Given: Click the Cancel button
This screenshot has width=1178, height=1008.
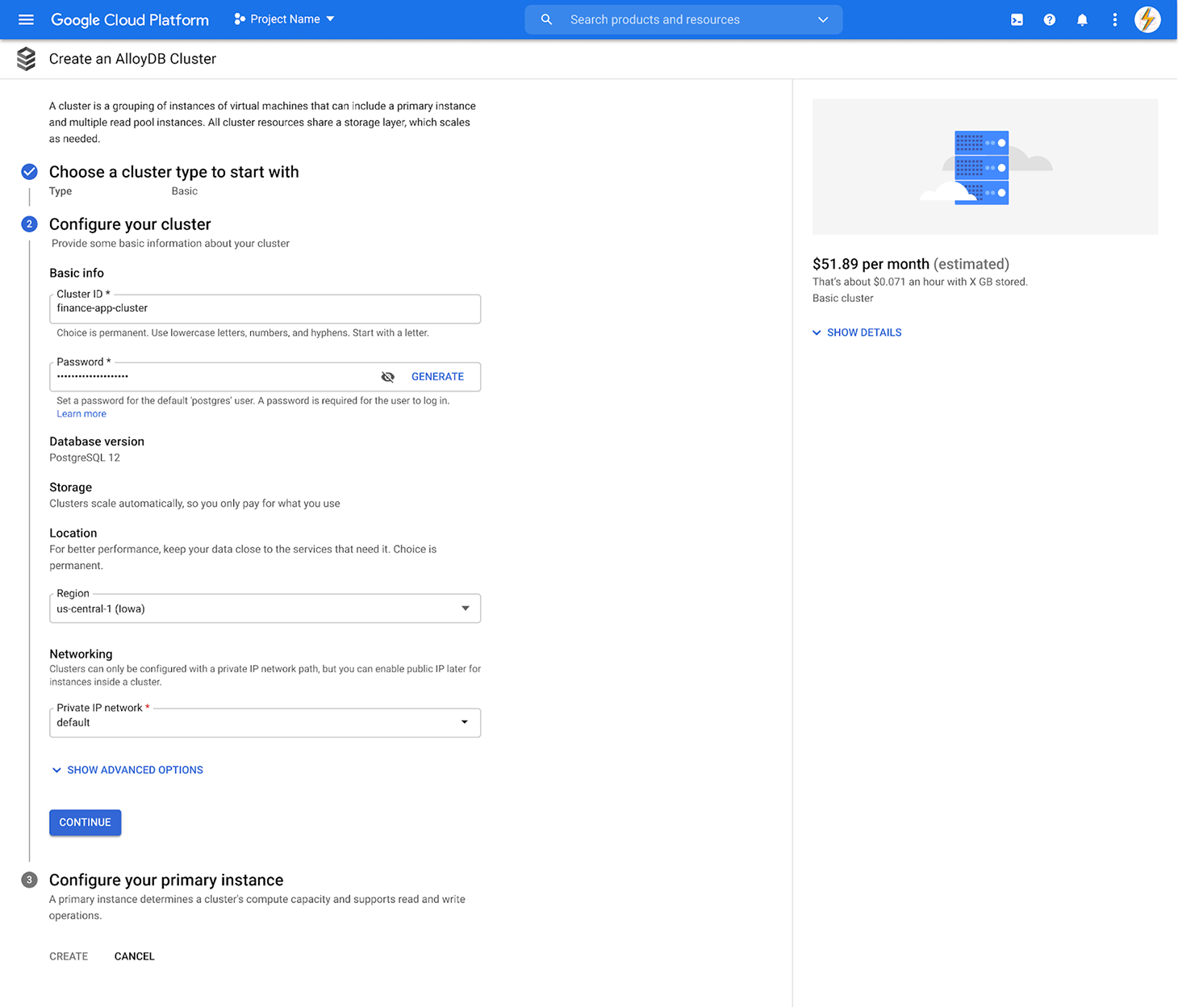Looking at the screenshot, I should pos(135,956).
